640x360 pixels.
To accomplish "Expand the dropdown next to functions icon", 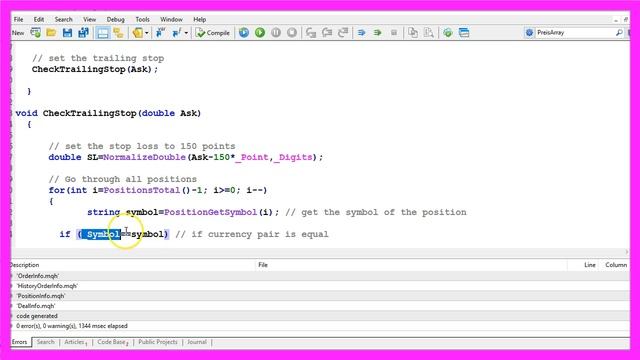I will click(x=186, y=33).
